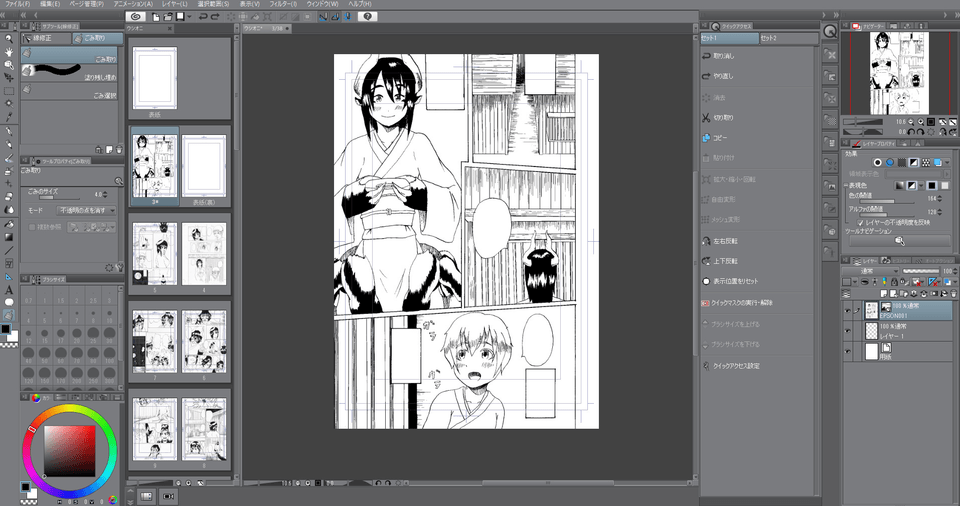Select the Zoom magnifier tool in toolbox
960x506 pixels.
pyautogui.click(x=9, y=39)
